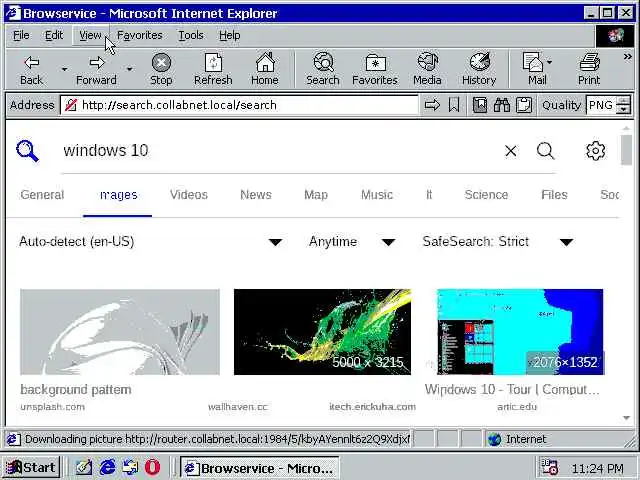Click the system tray scheduler icon
Viewport: 640px width, 480px height.
[x=549, y=467]
